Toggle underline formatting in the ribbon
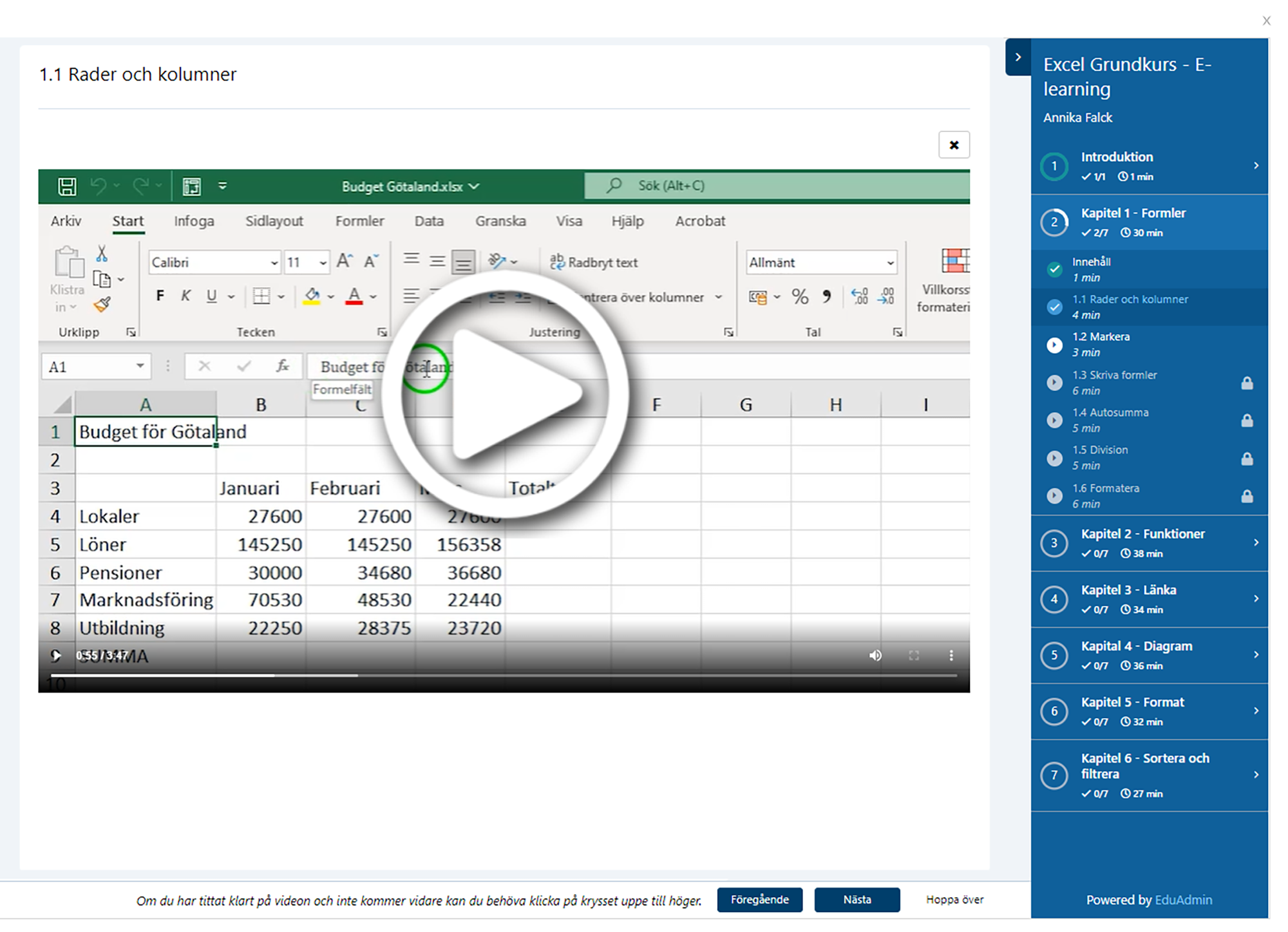Viewport: 1288px width, 932px height. (x=211, y=296)
